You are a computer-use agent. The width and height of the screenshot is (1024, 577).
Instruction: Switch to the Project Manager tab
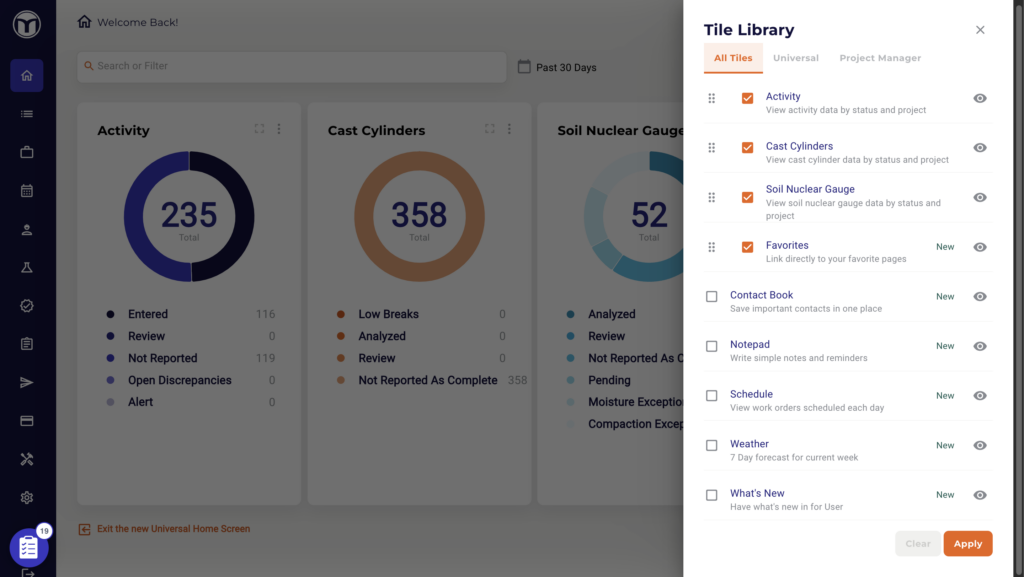click(880, 58)
